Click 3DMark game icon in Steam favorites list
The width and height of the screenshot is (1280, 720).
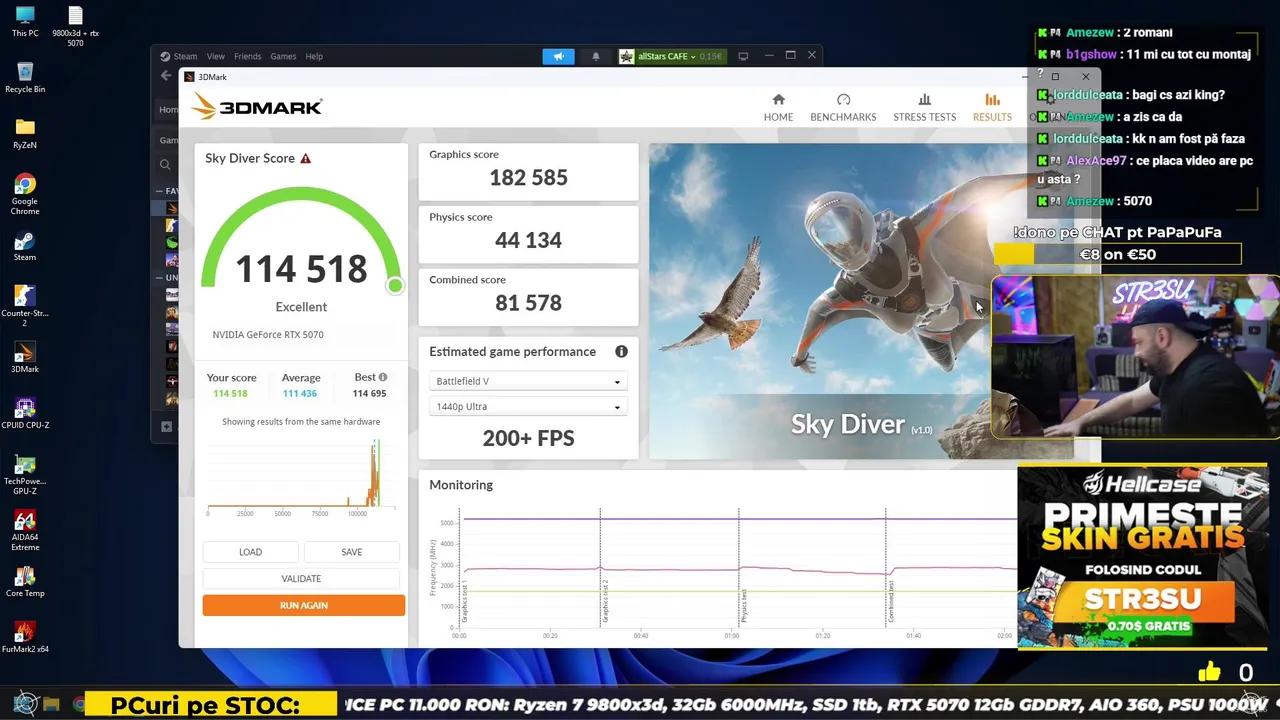tap(172, 208)
